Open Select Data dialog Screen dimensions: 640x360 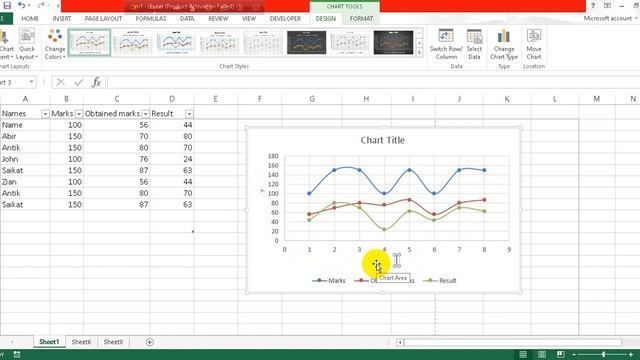coord(474,45)
